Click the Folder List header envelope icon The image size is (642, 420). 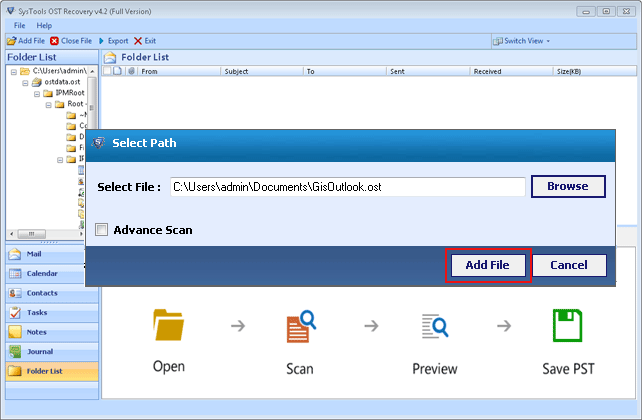coord(110,57)
